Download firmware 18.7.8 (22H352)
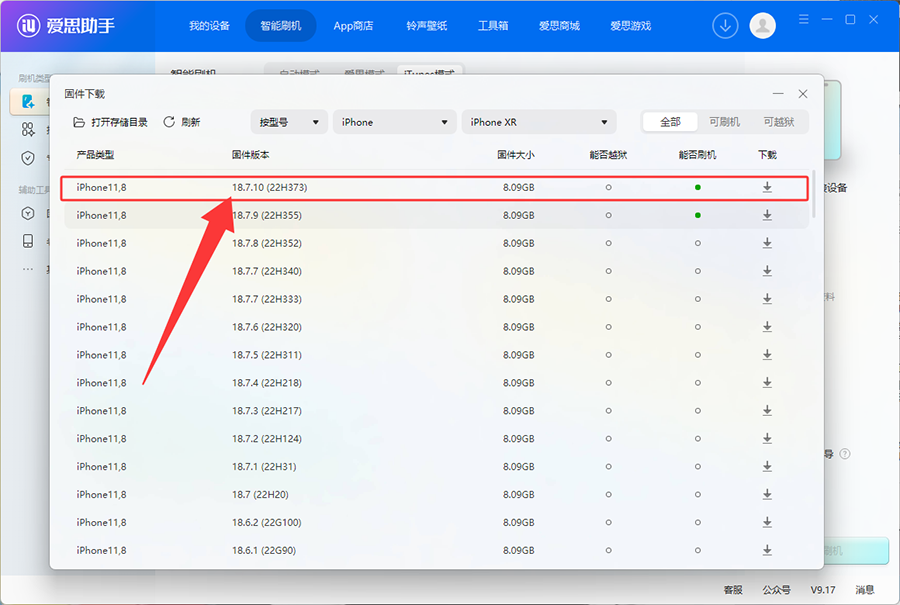The width and height of the screenshot is (900, 605). (x=767, y=243)
